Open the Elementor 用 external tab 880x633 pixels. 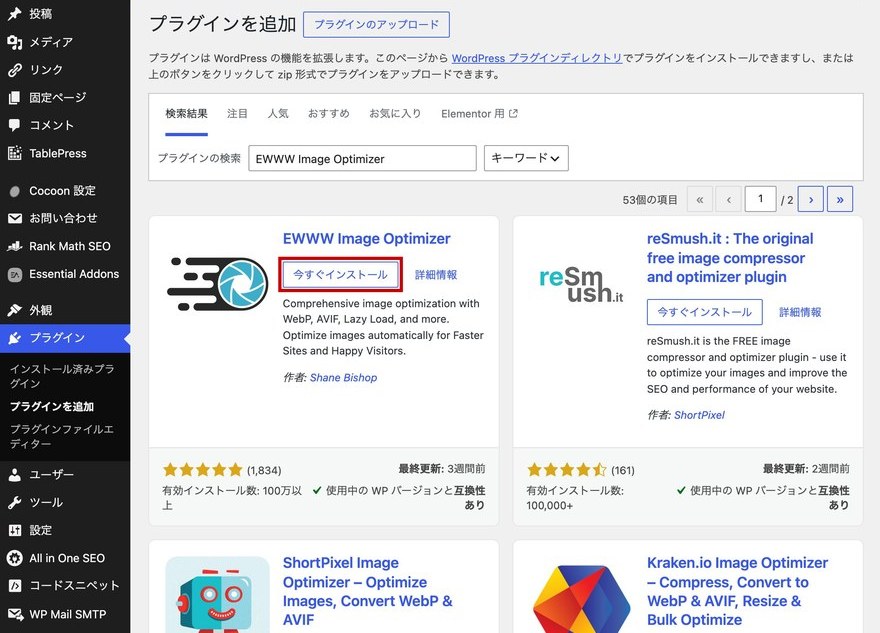click(479, 114)
